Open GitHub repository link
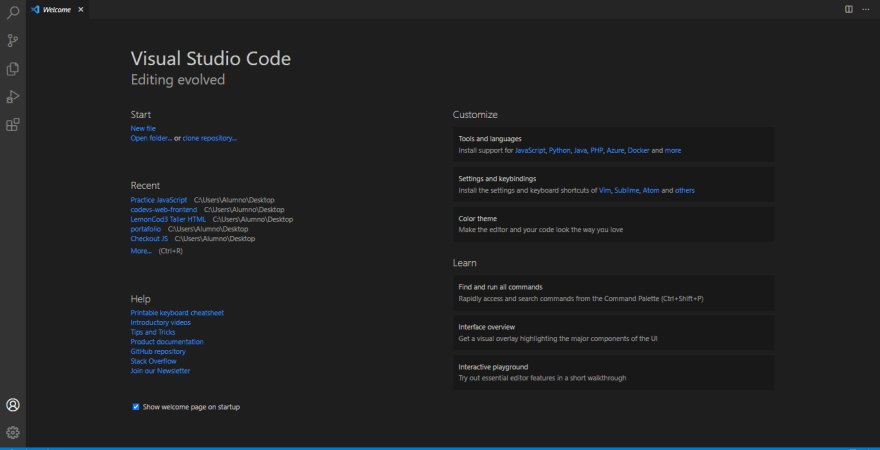The image size is (880, 450). click(x=158, y=351)
